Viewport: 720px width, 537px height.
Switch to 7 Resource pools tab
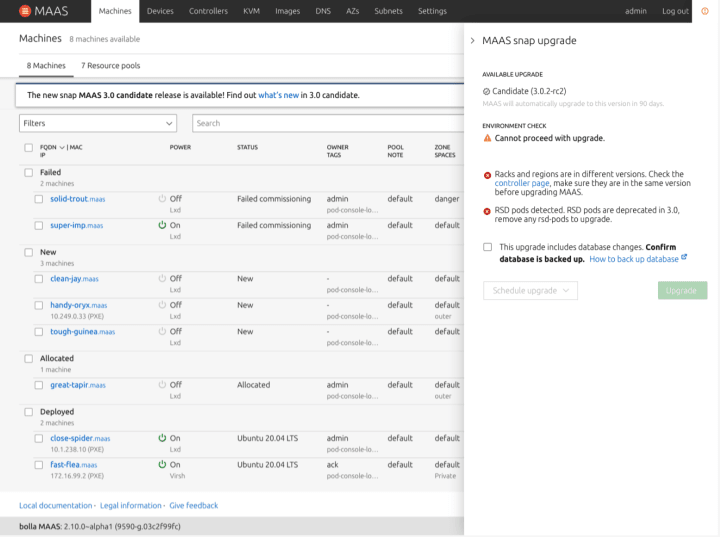(x=111, y=66)
